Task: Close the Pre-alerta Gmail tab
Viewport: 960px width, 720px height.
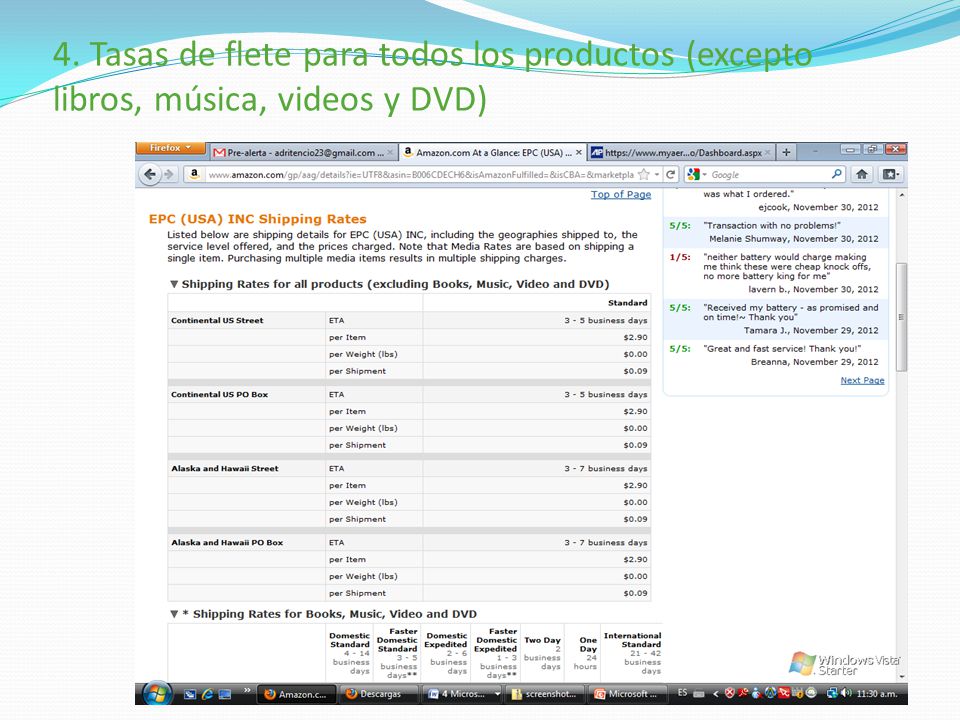Action: tap(390, 152)
